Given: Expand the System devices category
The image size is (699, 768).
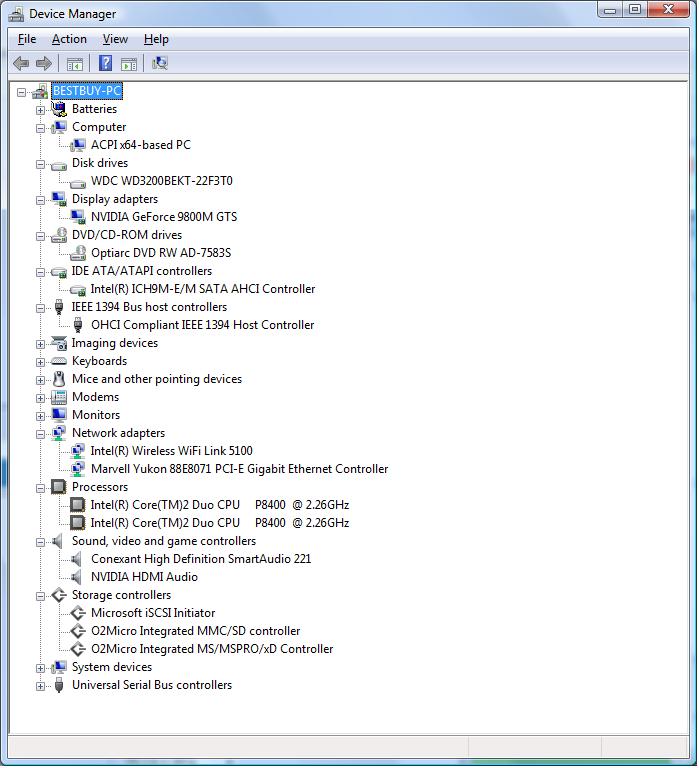Looking at the screenshot, I should 41,669.
